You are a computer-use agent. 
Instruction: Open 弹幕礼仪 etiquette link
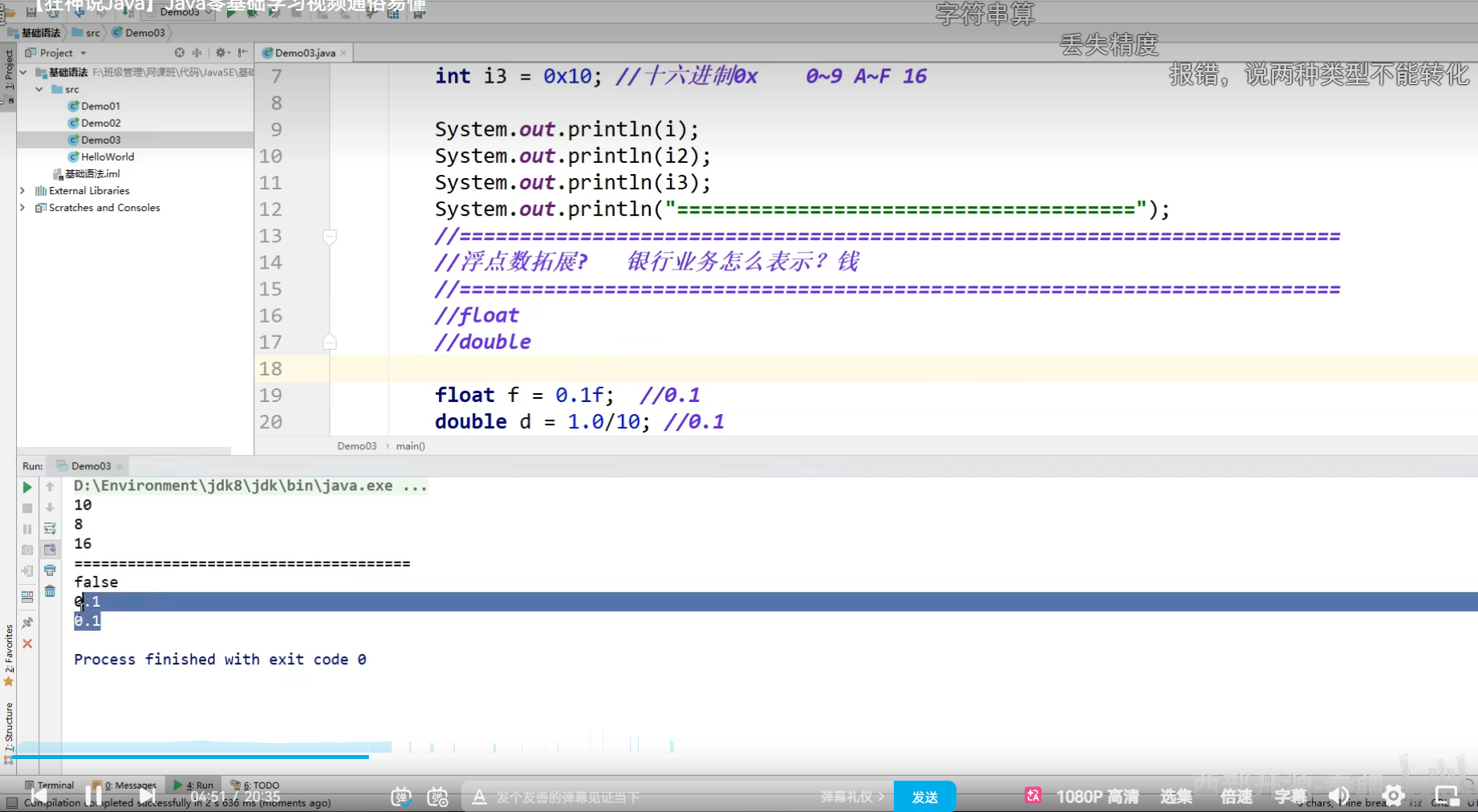point(852,797)
